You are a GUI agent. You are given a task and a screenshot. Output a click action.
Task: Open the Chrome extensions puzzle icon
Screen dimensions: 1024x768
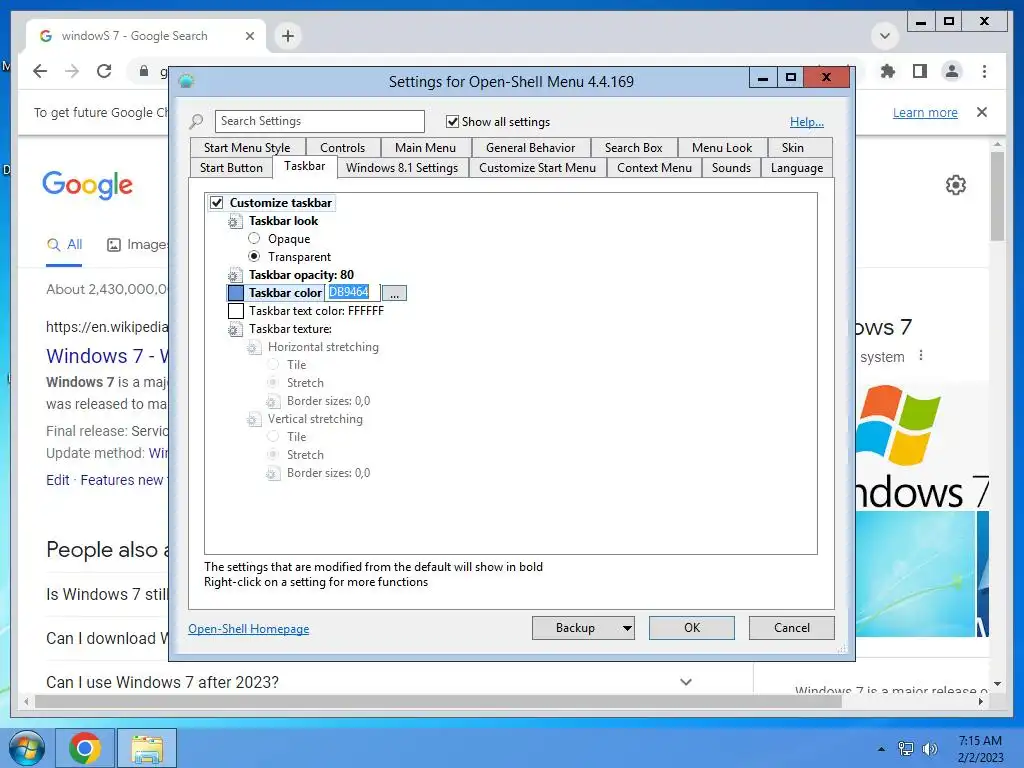pyautogui.click(x=888, y=71)
